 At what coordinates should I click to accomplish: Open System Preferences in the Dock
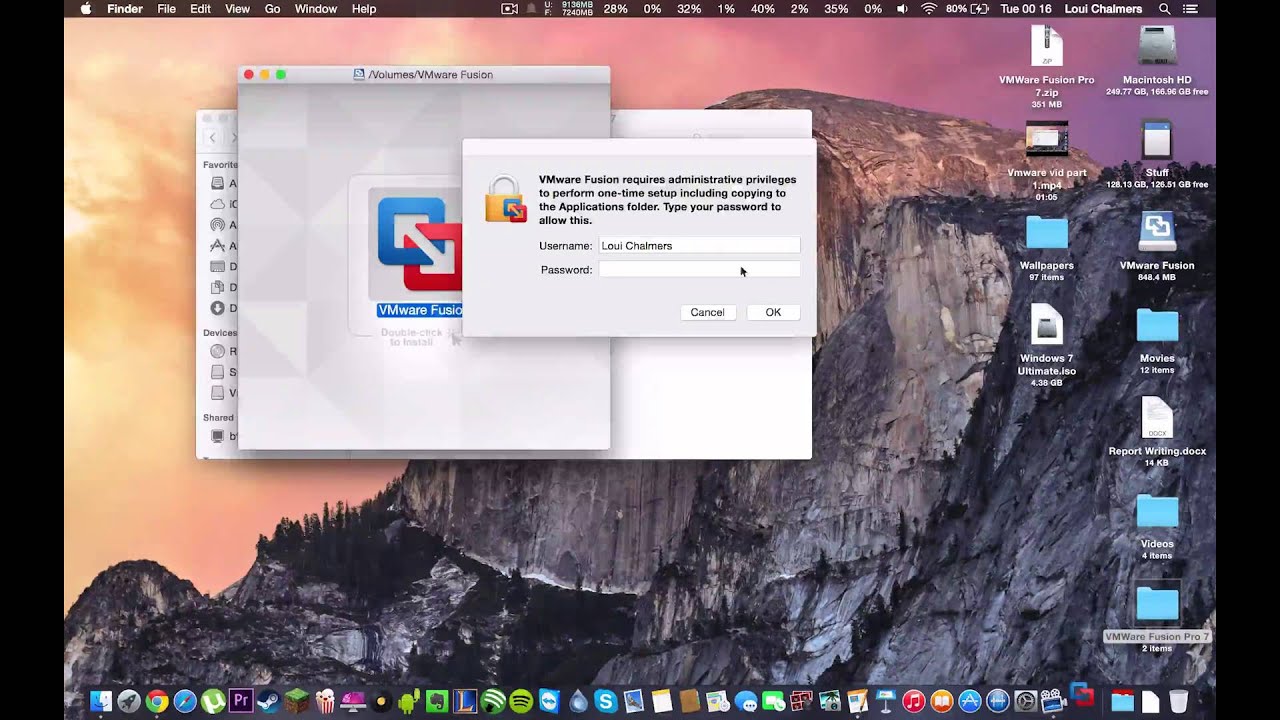pos(1026,701)
